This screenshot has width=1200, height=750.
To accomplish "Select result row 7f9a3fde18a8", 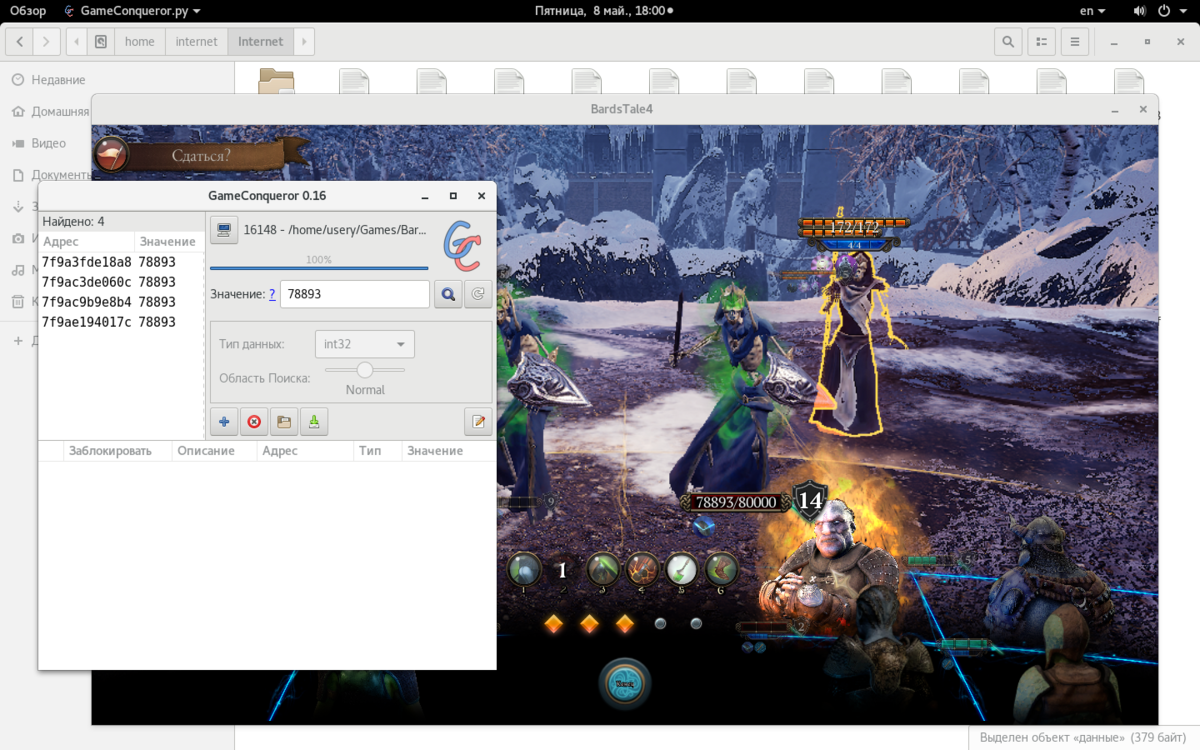I will (x=121, y=262).
